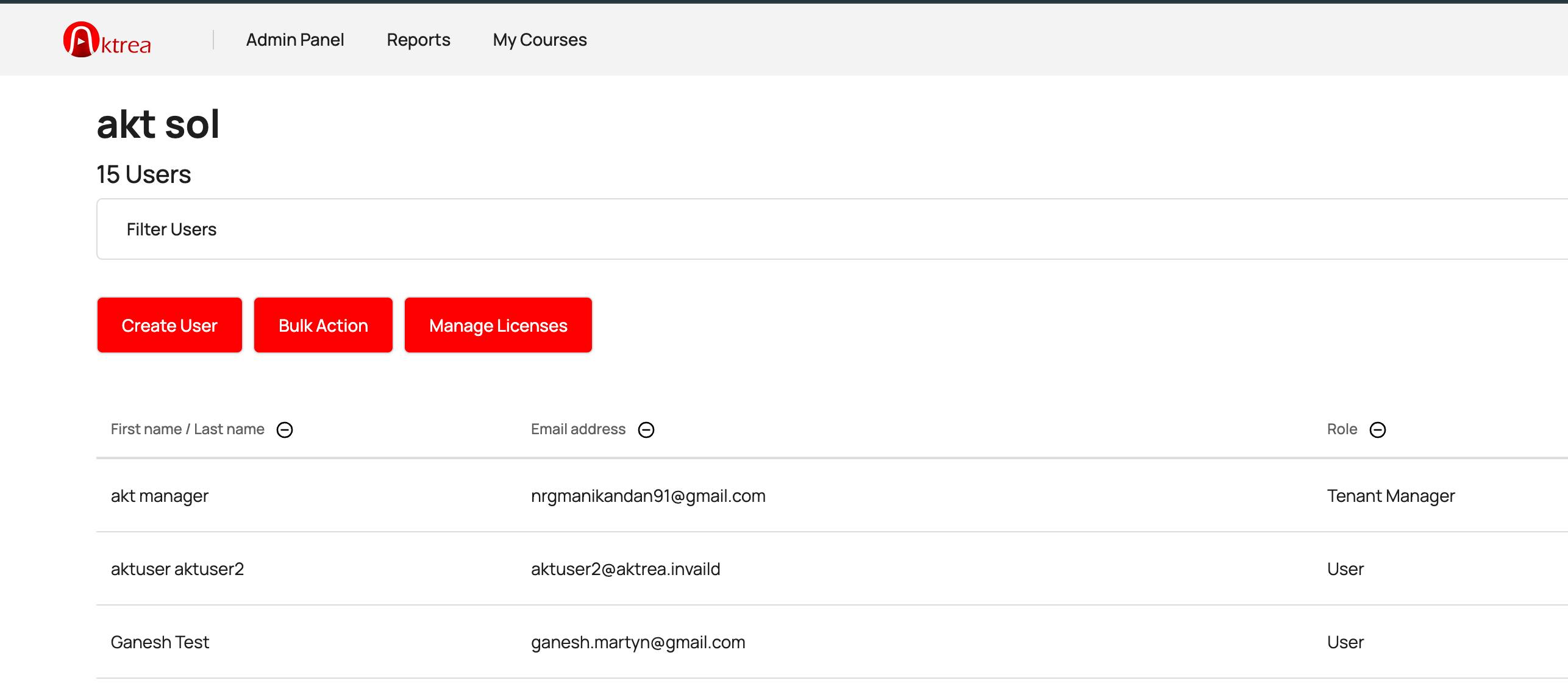Toggle the First name / Last name column icon

285,430
